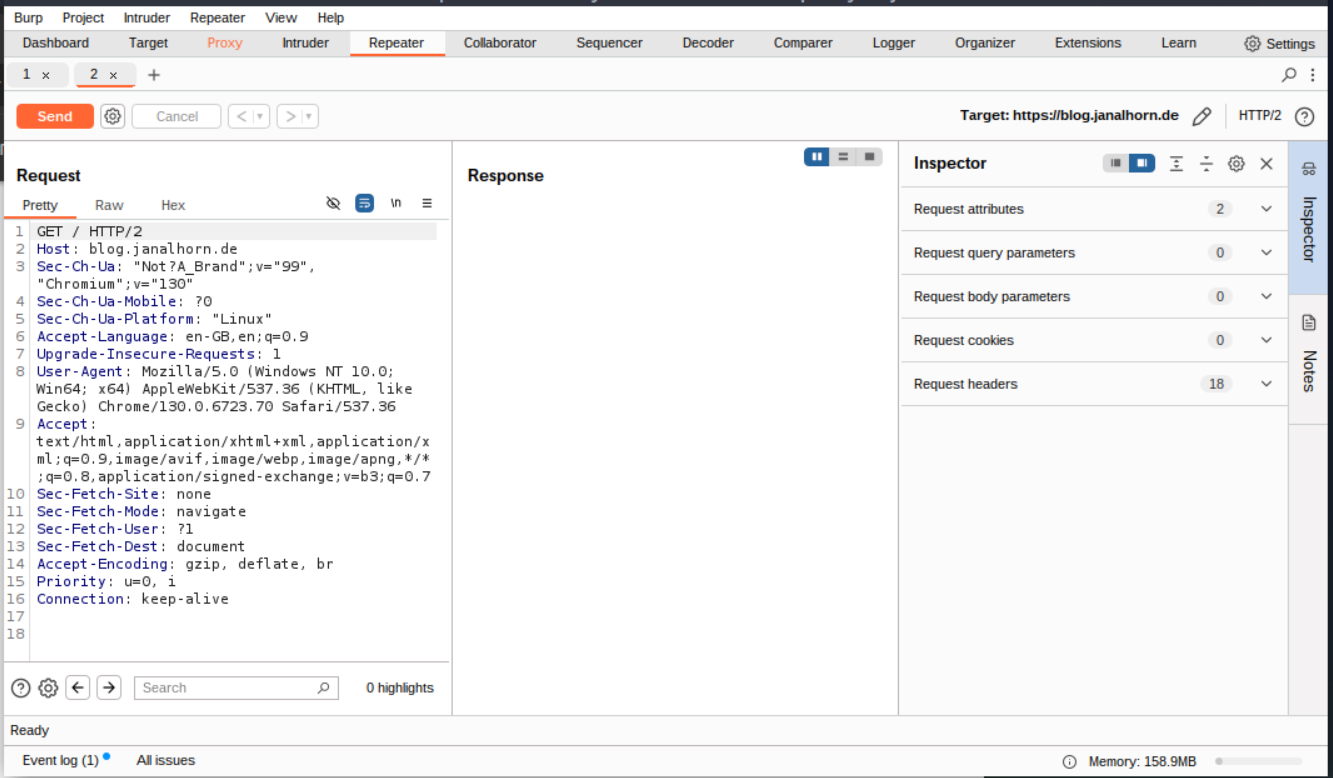
Task: Click the orange Send button
Action: [x=55, y=116]
